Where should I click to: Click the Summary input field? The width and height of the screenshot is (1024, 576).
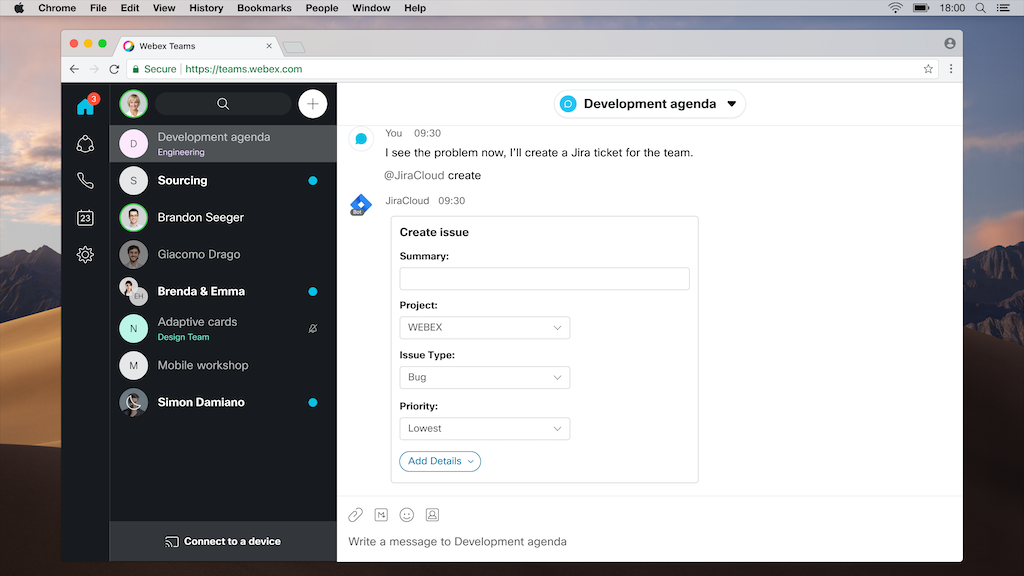[545, 279]
